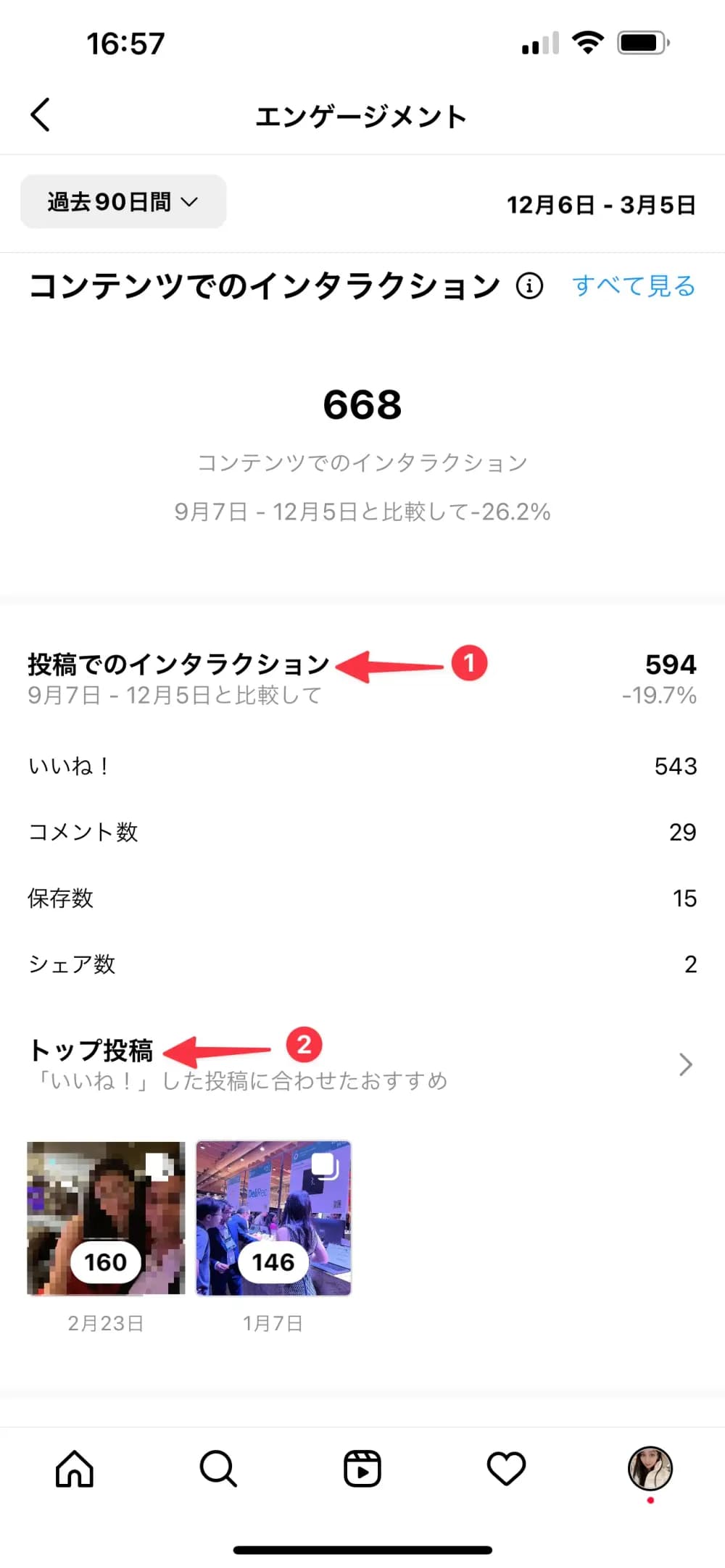
Task: Go to the Home tab icon
Action: (75, 1469)
